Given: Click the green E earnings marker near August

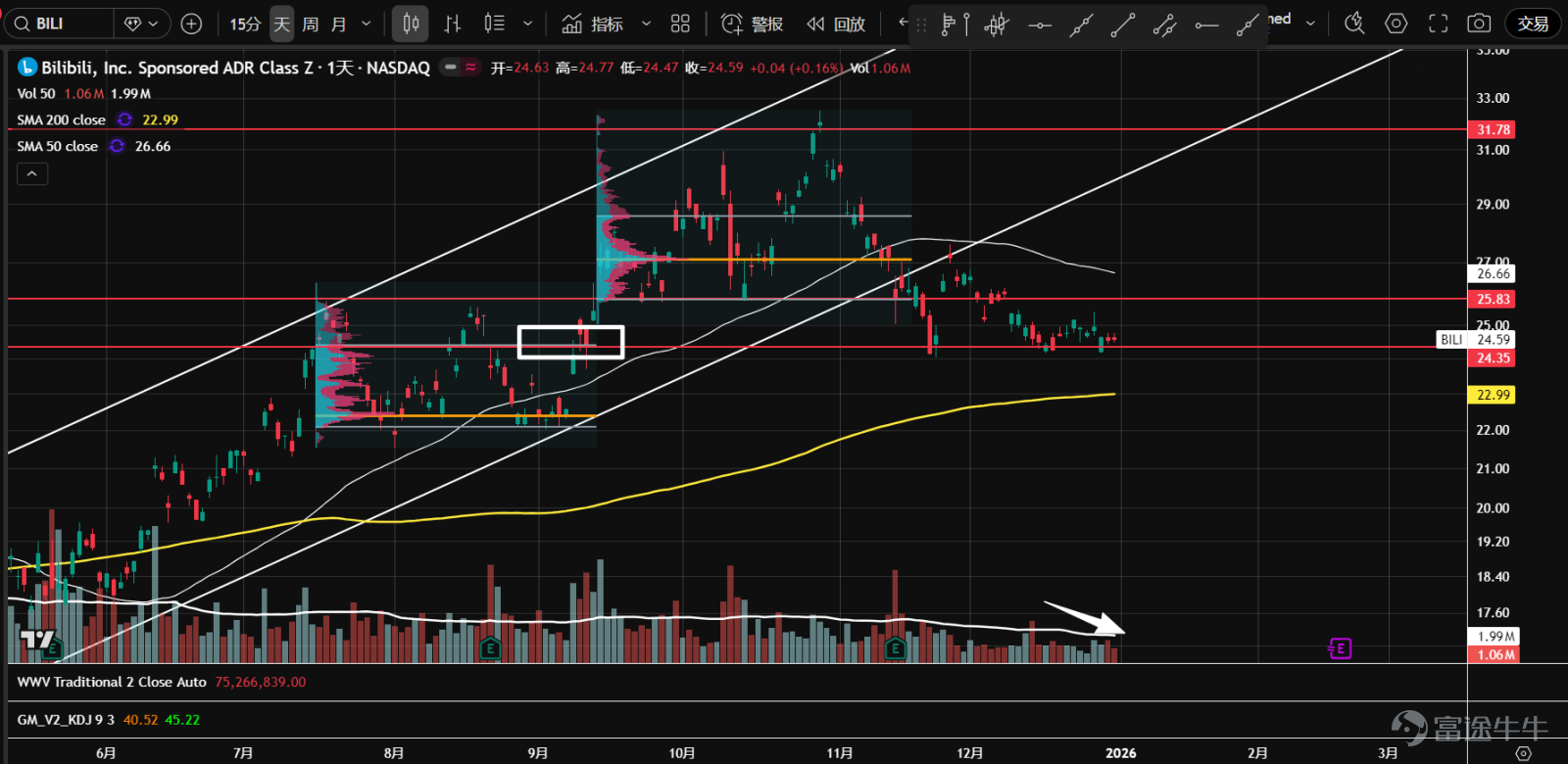Looking at the screenshot, I should [490, 648].
